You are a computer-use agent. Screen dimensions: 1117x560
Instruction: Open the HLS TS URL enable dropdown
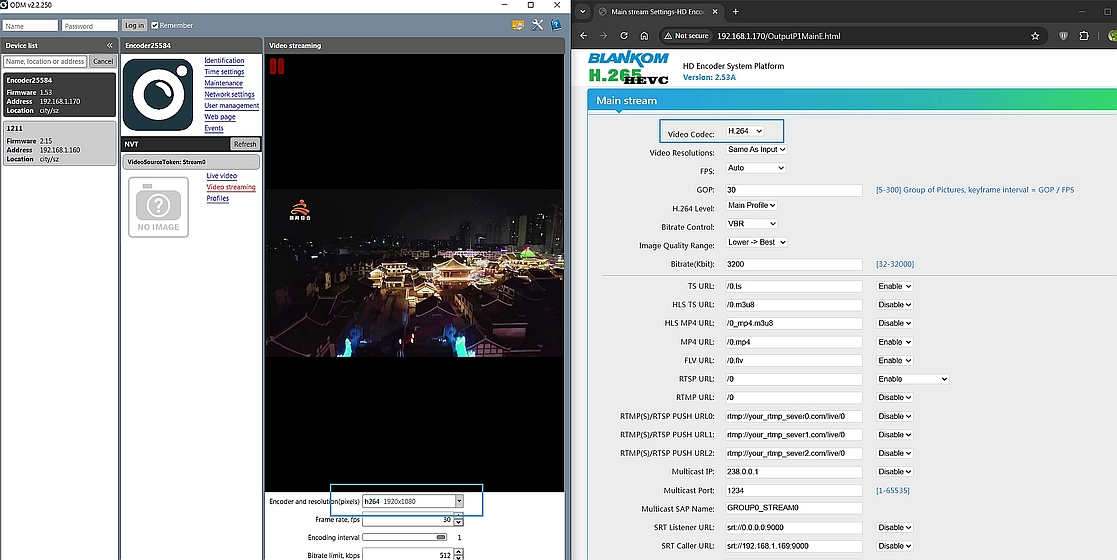895,305
